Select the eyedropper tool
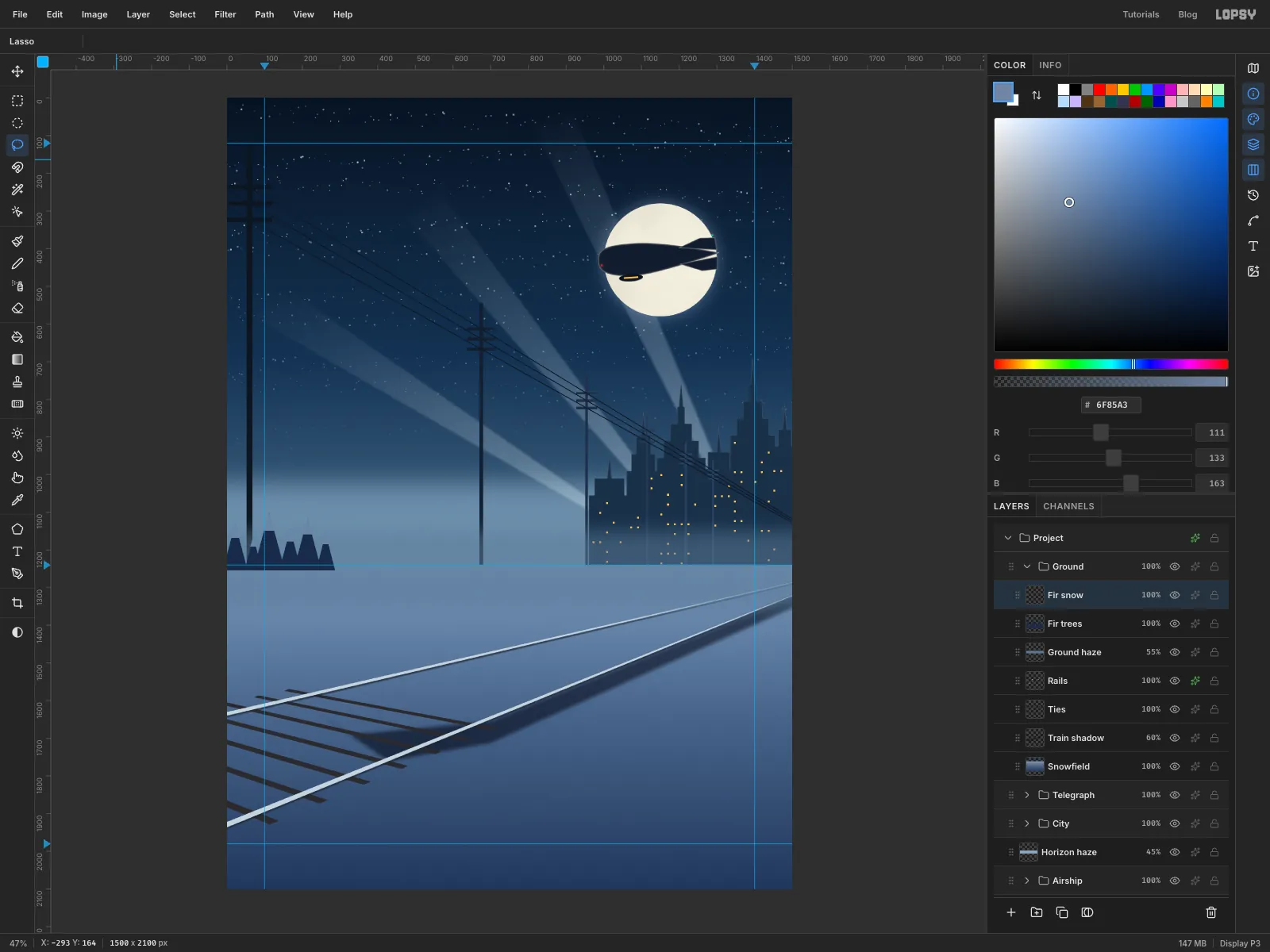 point(17,500)
